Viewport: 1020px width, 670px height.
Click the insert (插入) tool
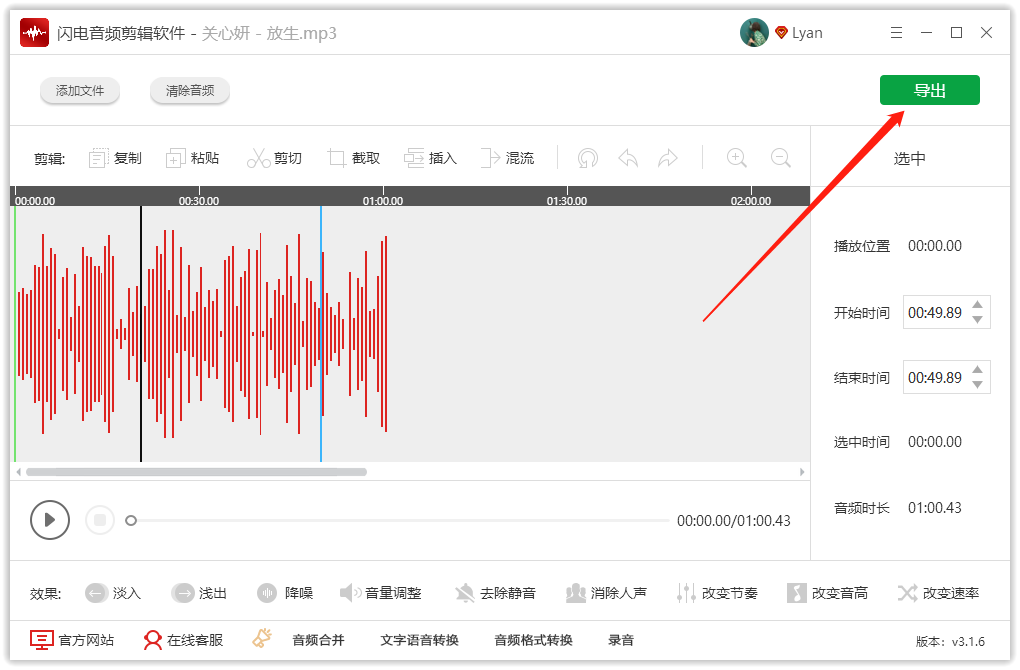(x=430, y=157)
